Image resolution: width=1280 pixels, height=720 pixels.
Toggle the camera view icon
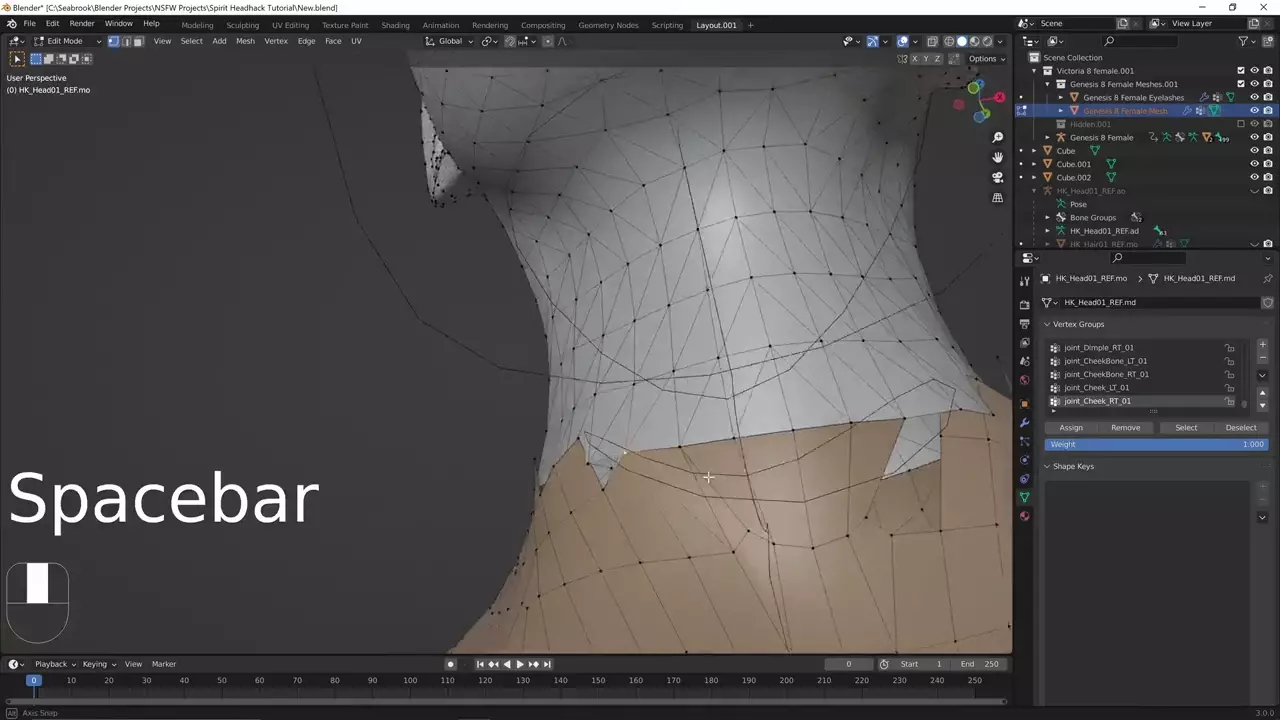[x=997, y=177]
